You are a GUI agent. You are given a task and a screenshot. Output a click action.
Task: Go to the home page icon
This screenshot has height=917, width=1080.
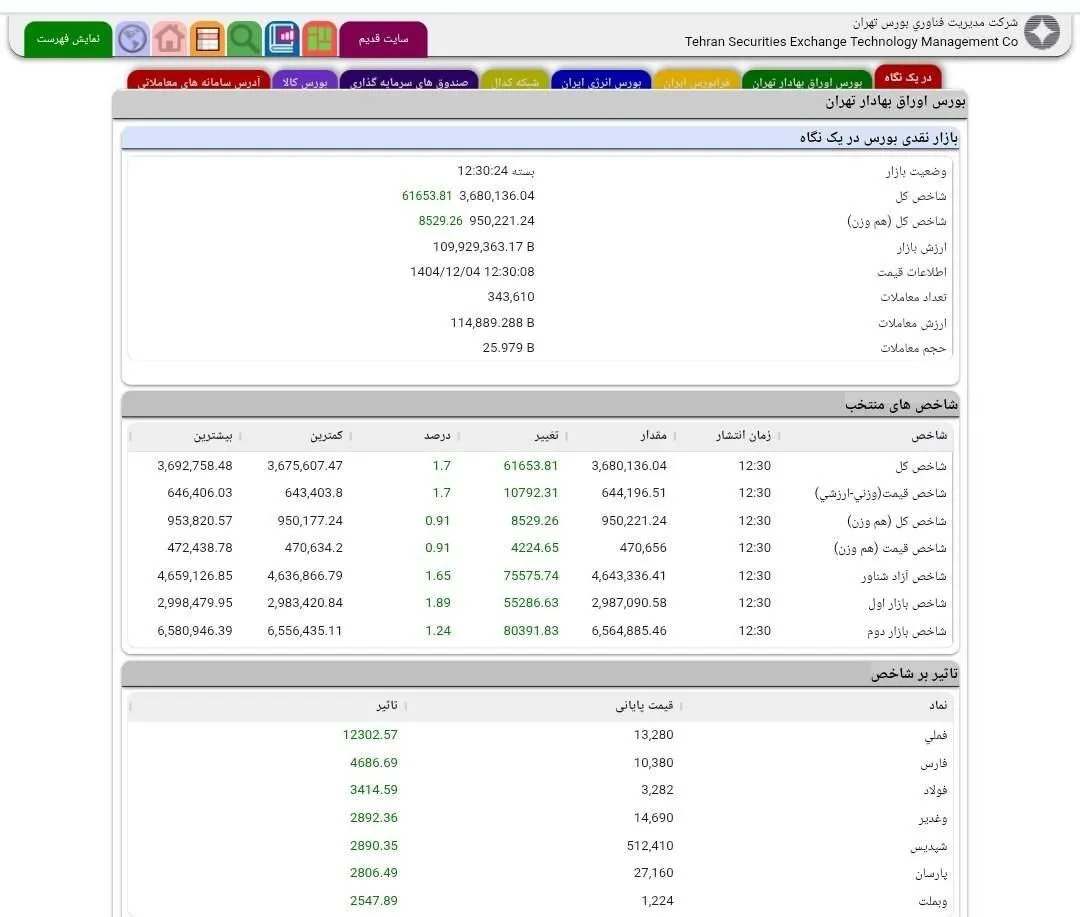pyautogui.click(x=169, y=38)
